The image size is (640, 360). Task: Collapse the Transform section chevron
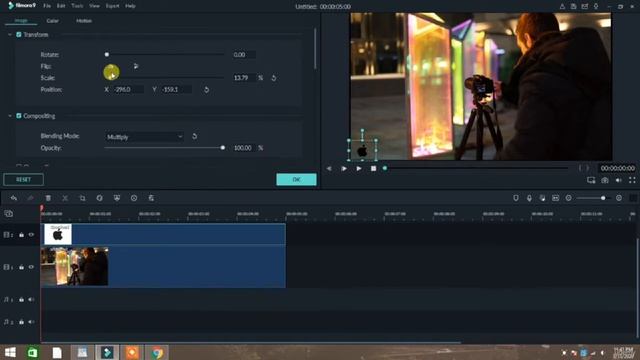coord(10,35)
